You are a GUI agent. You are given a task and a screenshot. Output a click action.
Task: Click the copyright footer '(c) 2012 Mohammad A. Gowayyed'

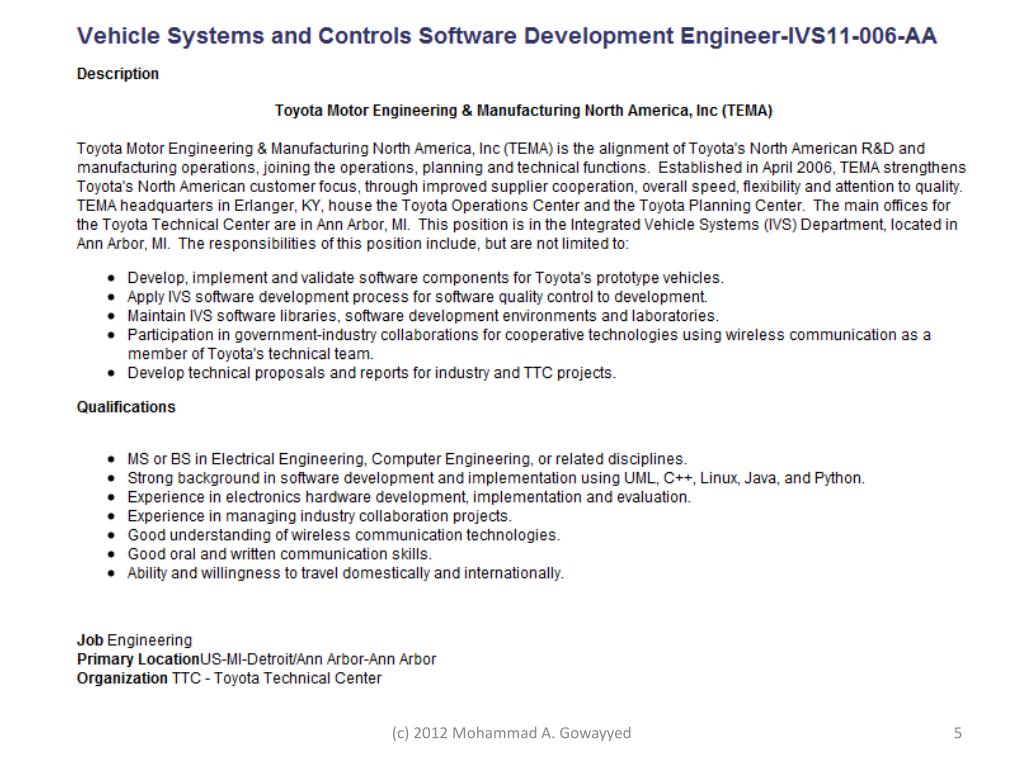pos(511,733)
